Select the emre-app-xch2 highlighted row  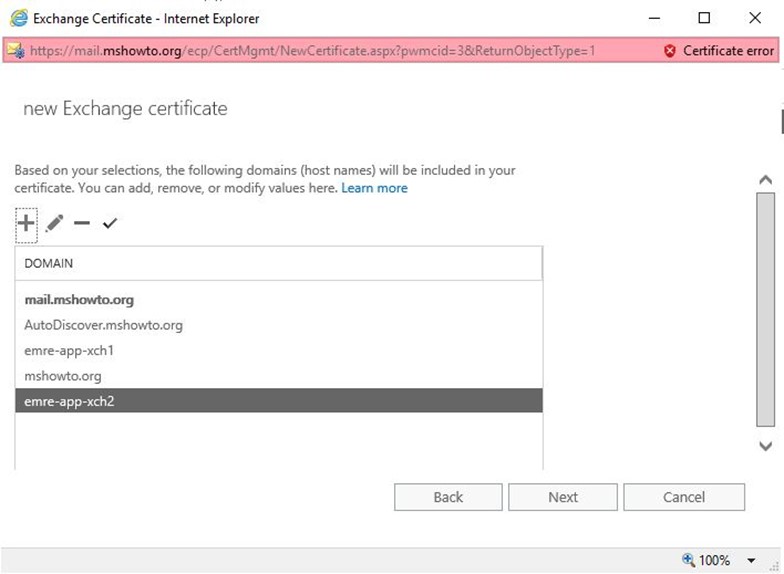278,401
